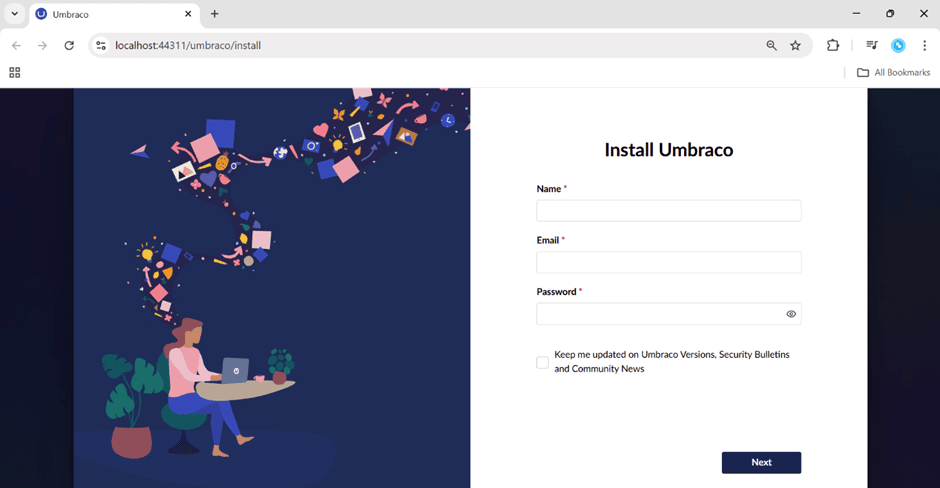Focus the Name input field
This screenshot has width=940, height=488.
[668, 211]
